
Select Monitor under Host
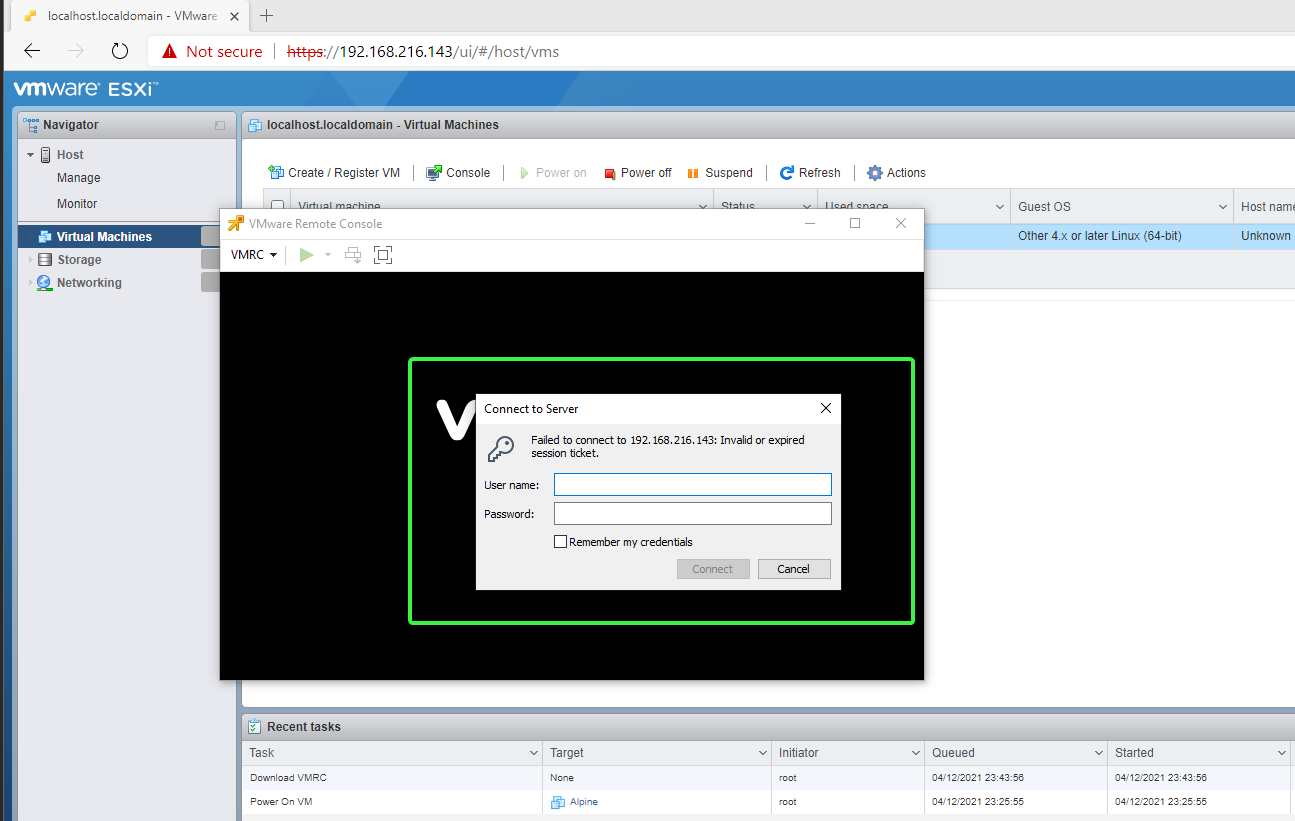[x=77, y=204]
